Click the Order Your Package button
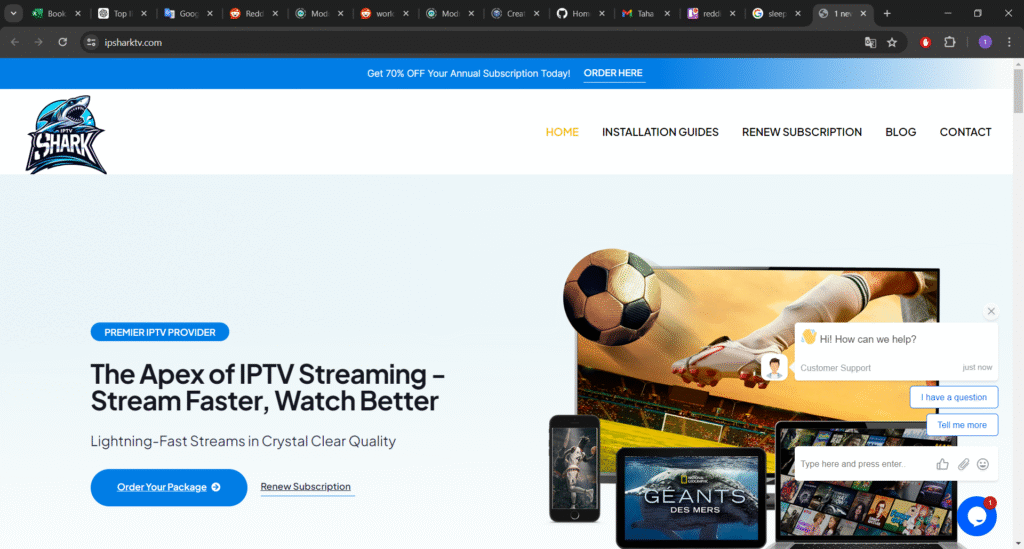 click(168, 487)
